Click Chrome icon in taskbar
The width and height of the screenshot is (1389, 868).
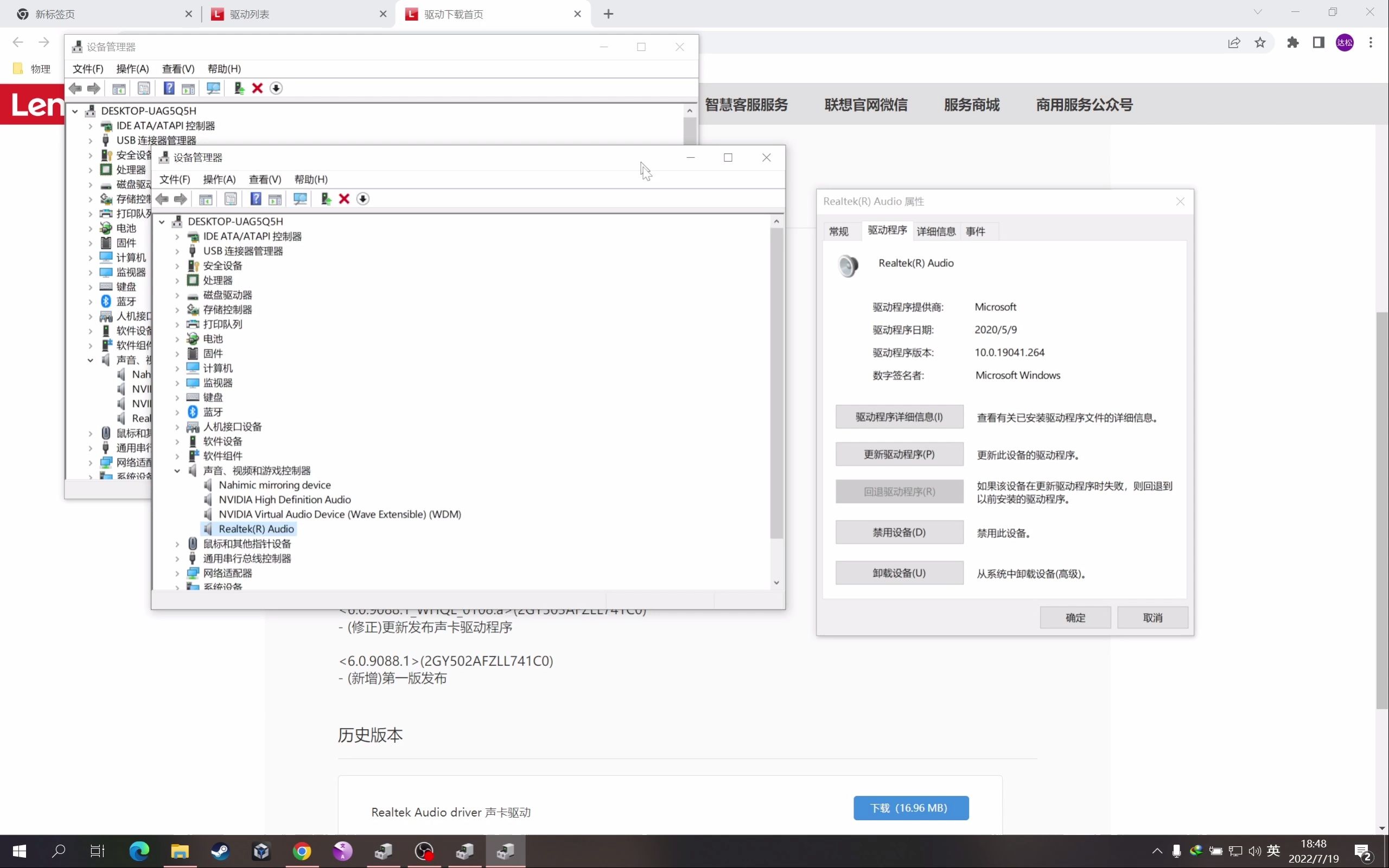pyautogui.click(x=302, y=851)
